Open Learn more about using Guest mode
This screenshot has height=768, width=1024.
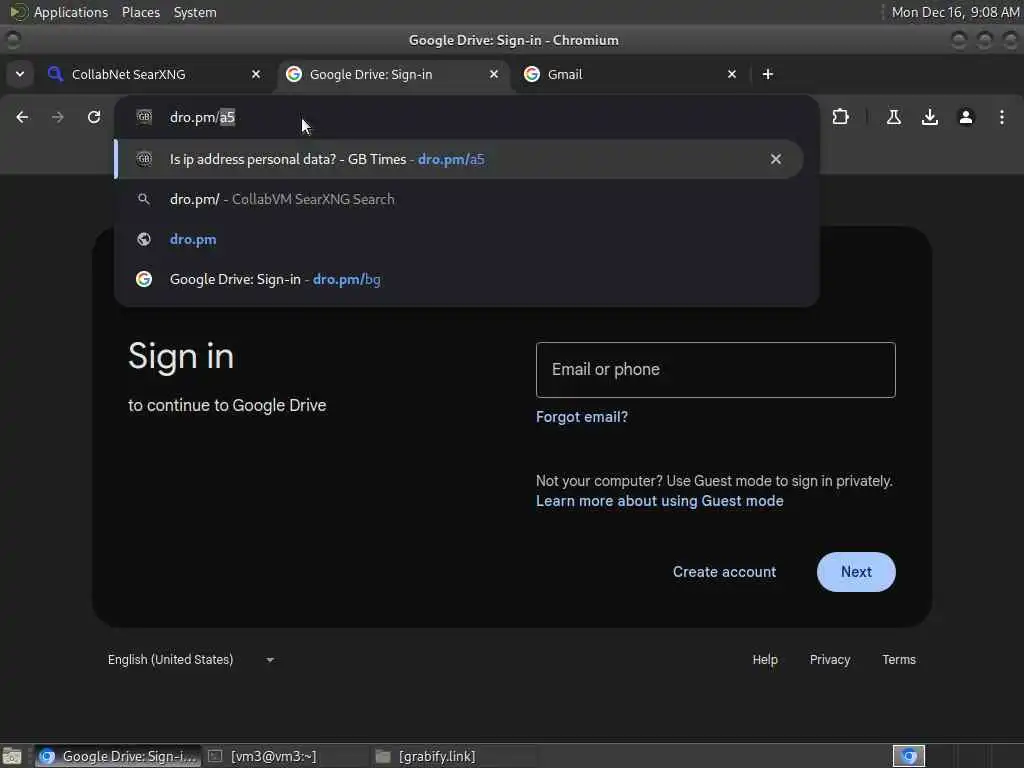point(660,501)
